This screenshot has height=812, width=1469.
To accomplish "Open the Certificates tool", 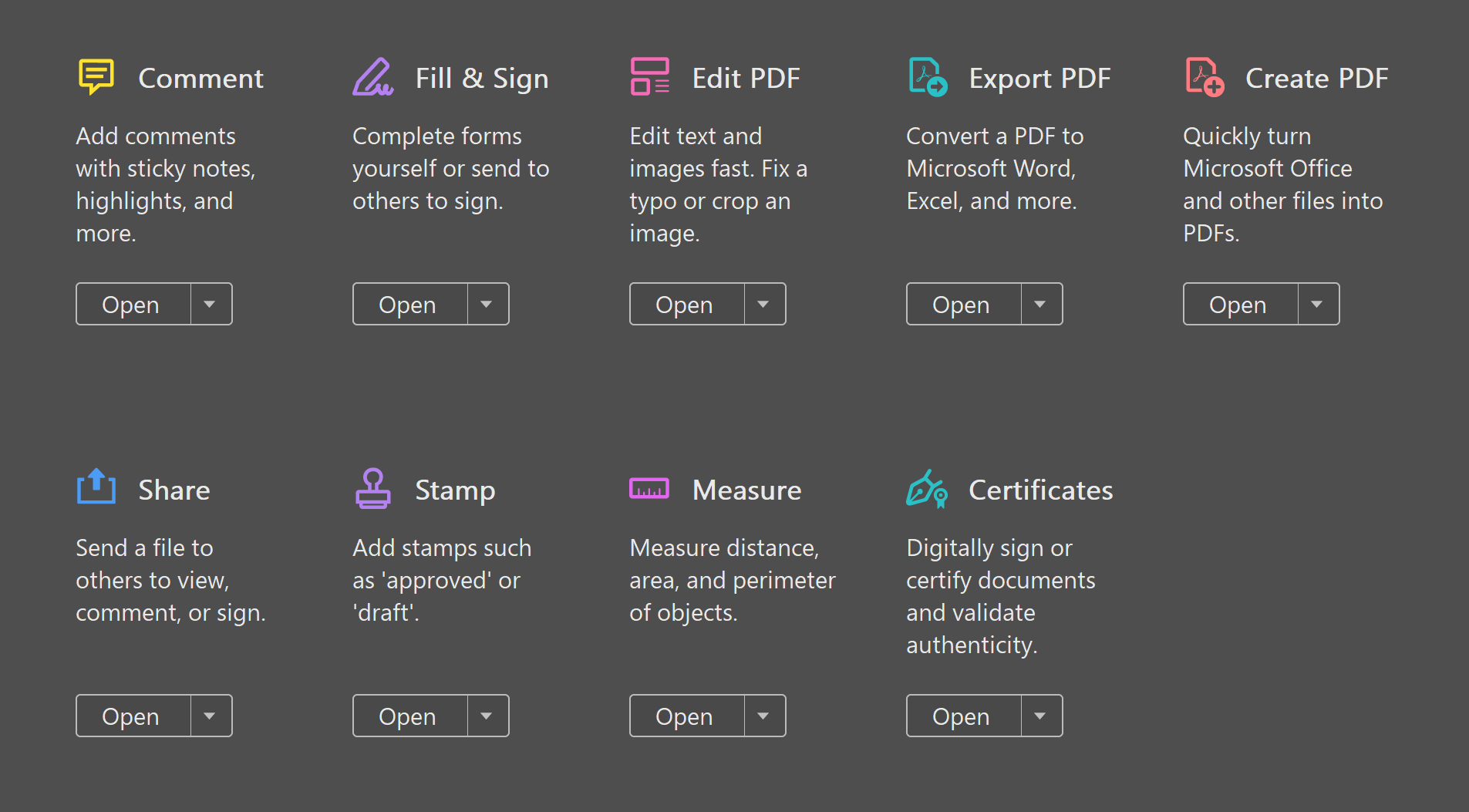I will pyautogui.click(x=962, y=716).
